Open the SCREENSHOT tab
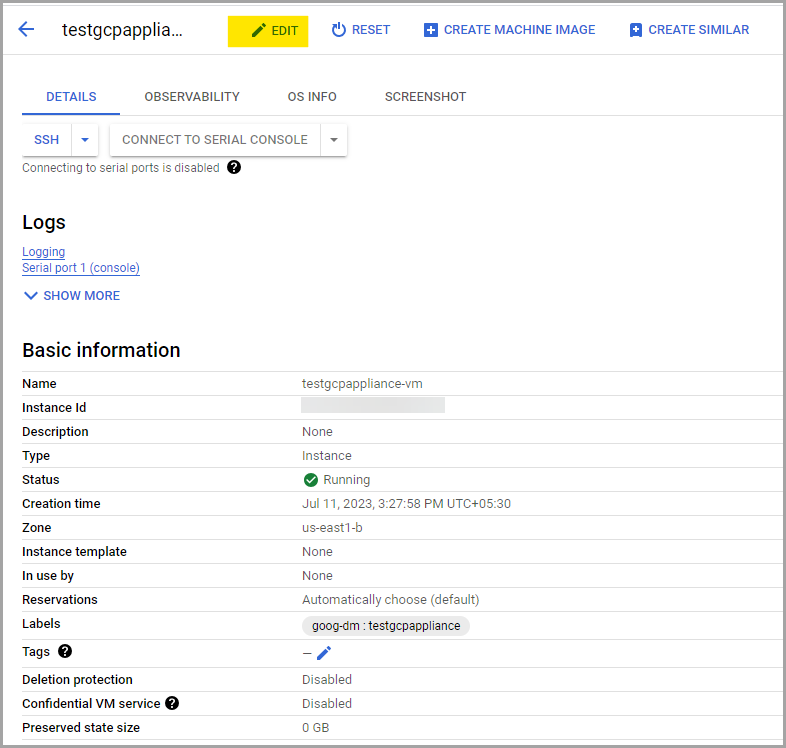The image size is (786, 748). (425, 97)
